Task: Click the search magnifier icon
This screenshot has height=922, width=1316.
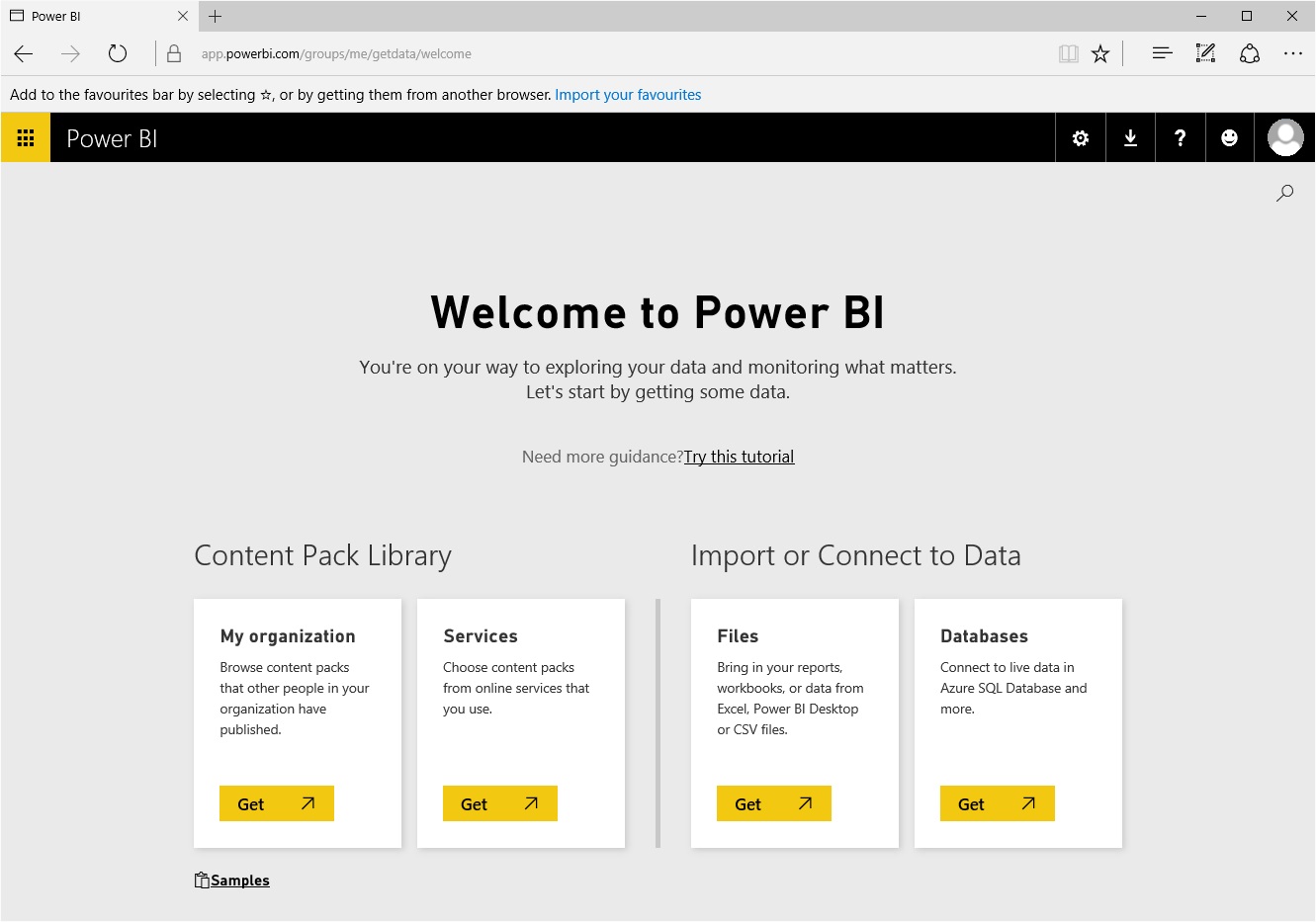Action: tap(1284, 194)
